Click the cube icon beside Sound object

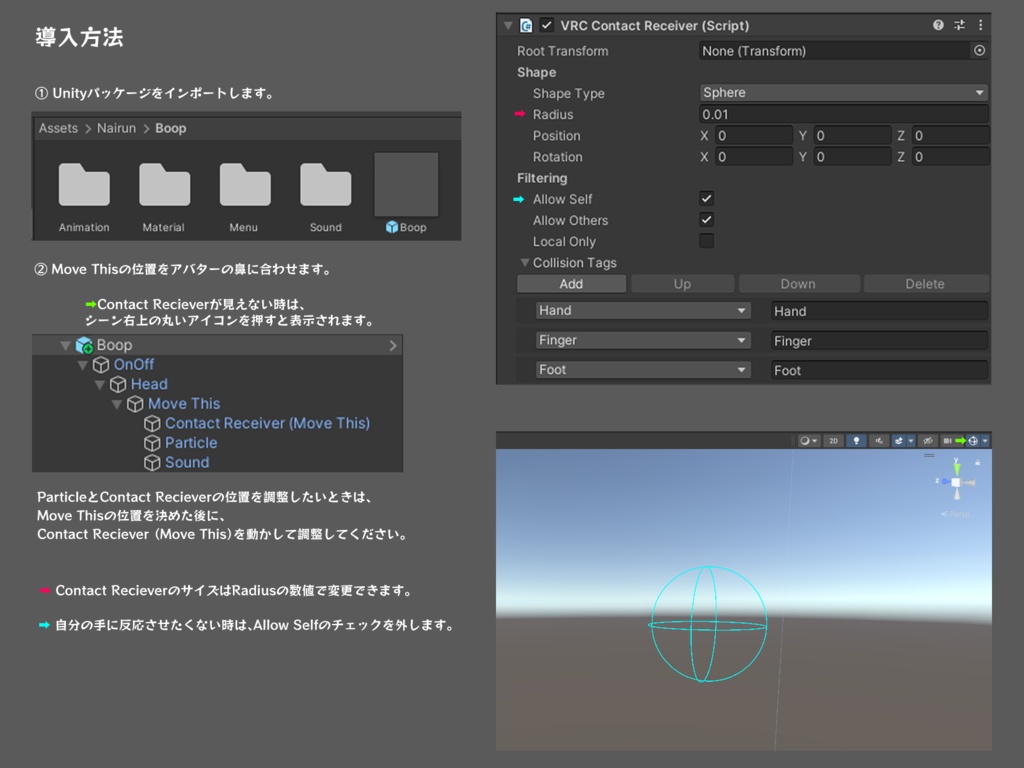click(x=152, y=462)
